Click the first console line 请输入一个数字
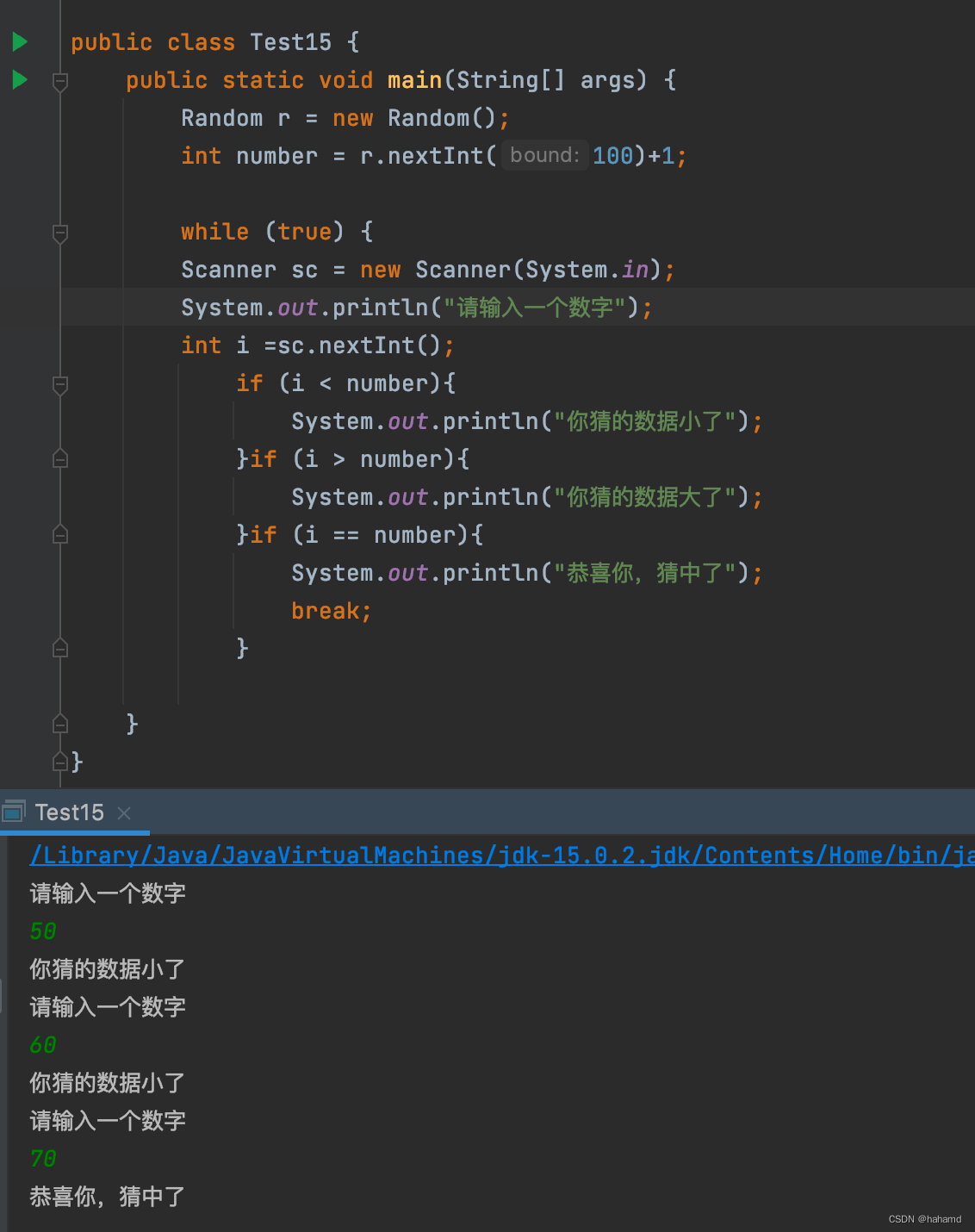 (108, 893)
